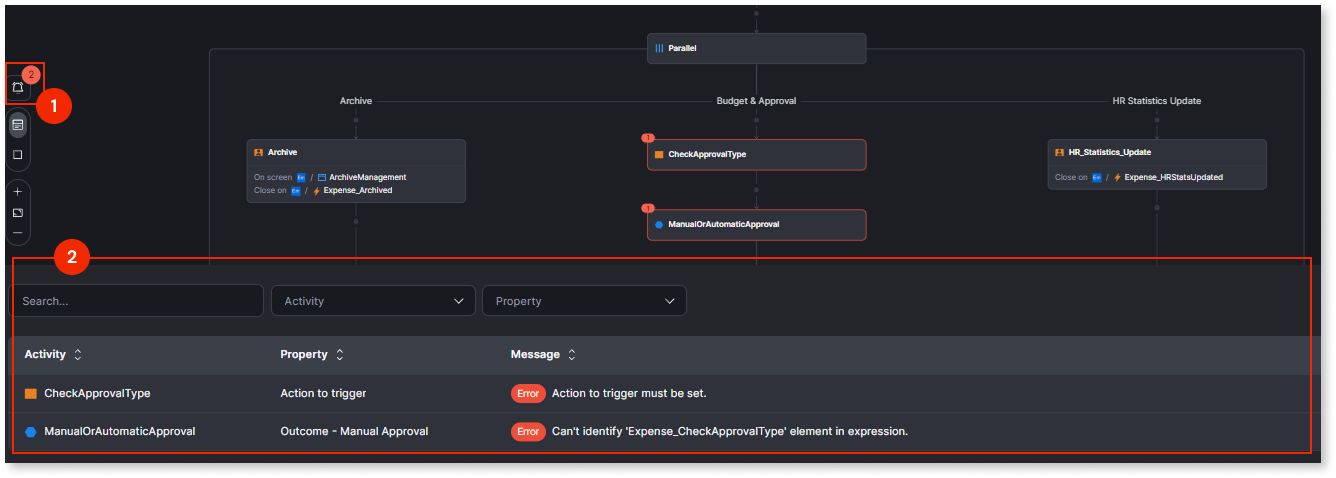Screen dimensions: 1336x478
Task: Click the blue module icon before Expense_HRStatsUpdated
Action: click(1096, 177)
